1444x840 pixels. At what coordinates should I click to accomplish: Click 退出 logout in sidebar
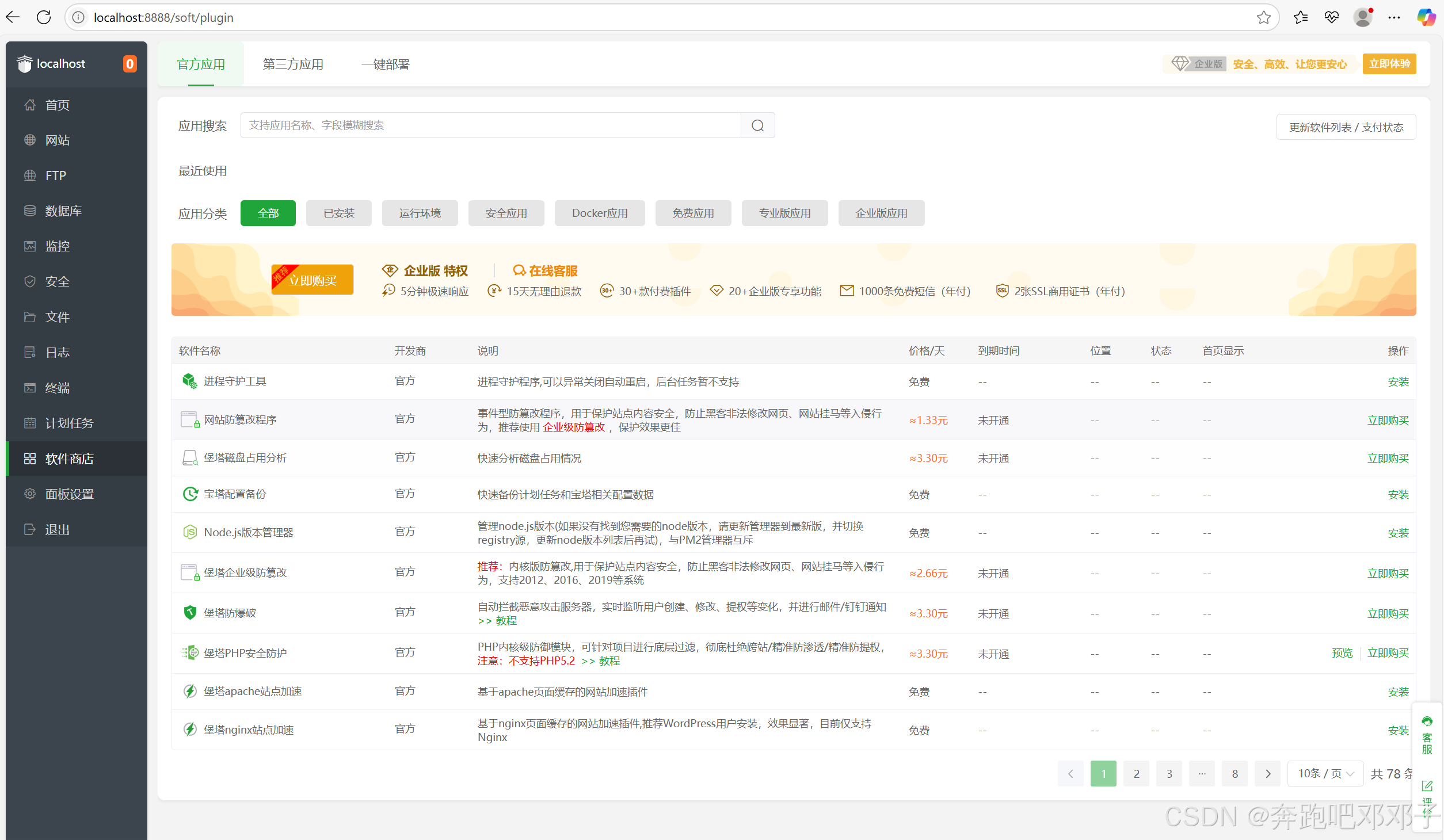tap(77, 529)
